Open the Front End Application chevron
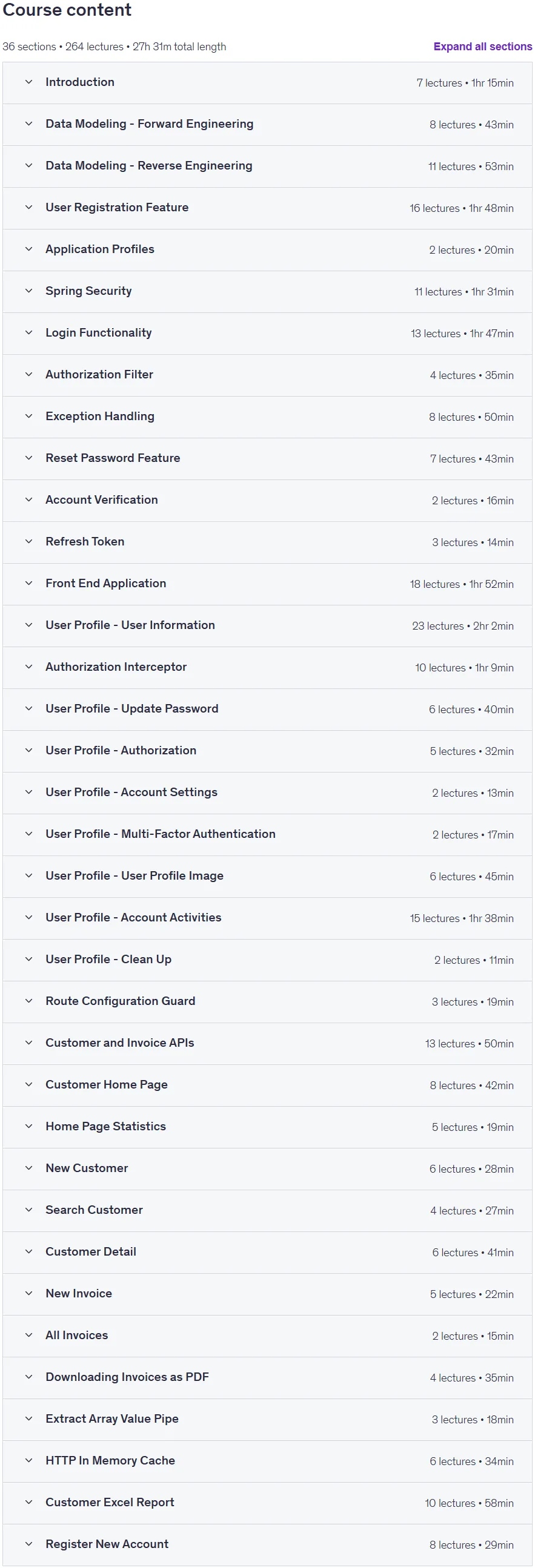 pyautogui.click(x=28, y=583)
